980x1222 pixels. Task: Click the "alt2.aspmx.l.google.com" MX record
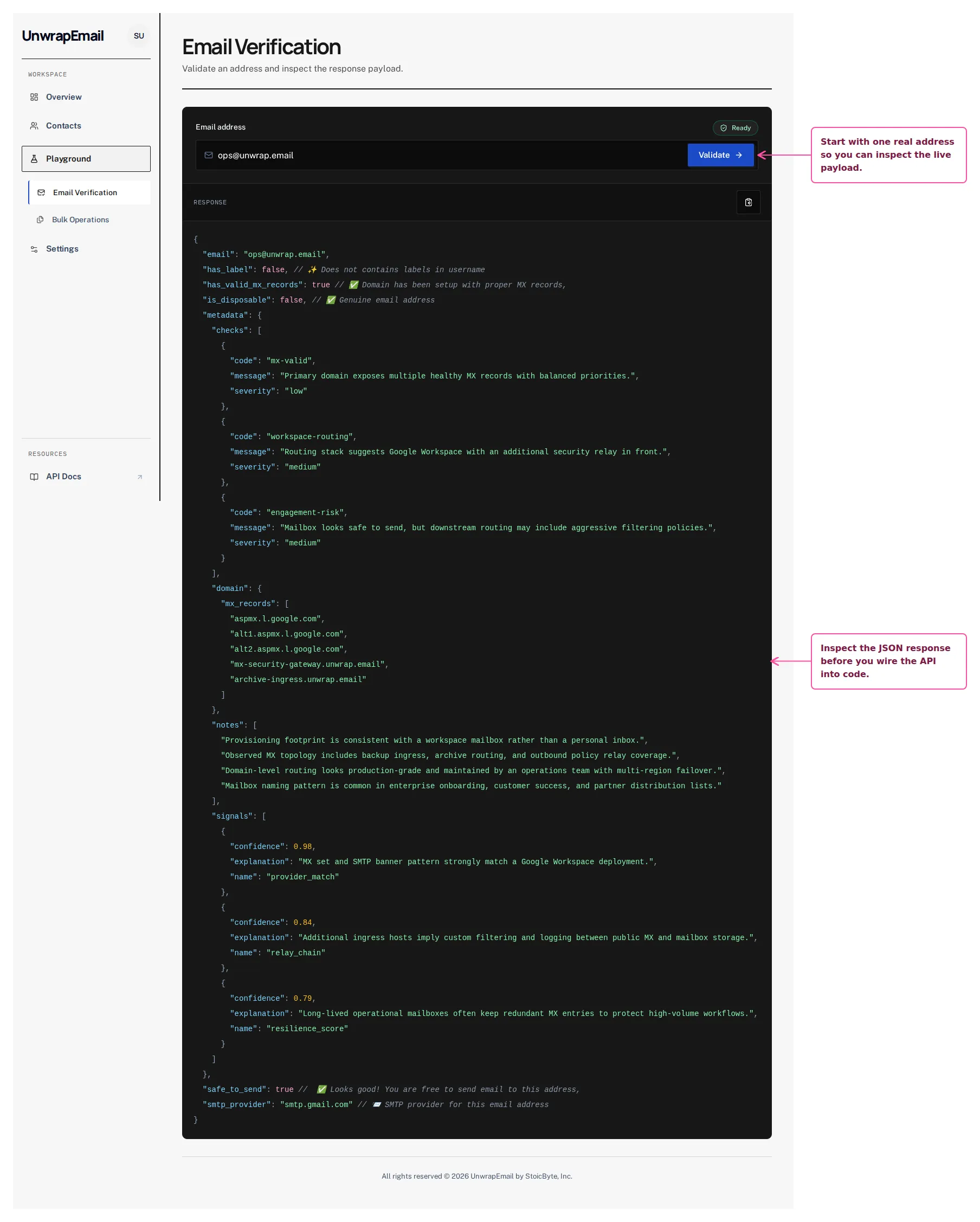287,649
